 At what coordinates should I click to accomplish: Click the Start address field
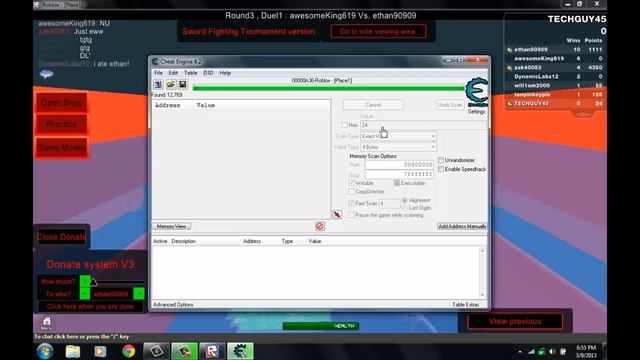click(399, 164)
